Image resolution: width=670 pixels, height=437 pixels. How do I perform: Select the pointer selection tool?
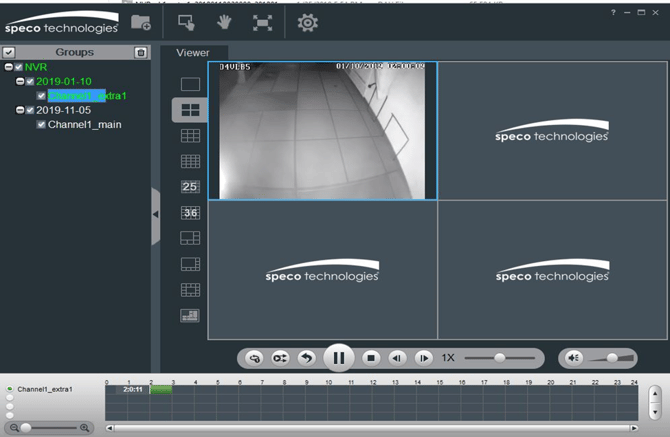click(186, 22)
